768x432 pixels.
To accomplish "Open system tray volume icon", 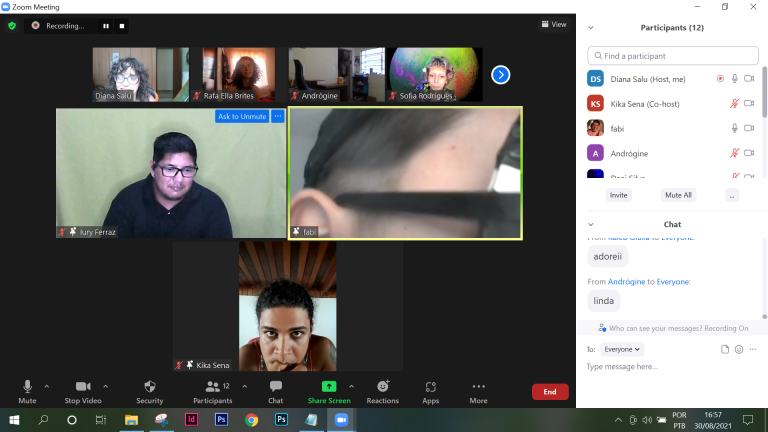I will pyautogui.click(x=647, y=420).
